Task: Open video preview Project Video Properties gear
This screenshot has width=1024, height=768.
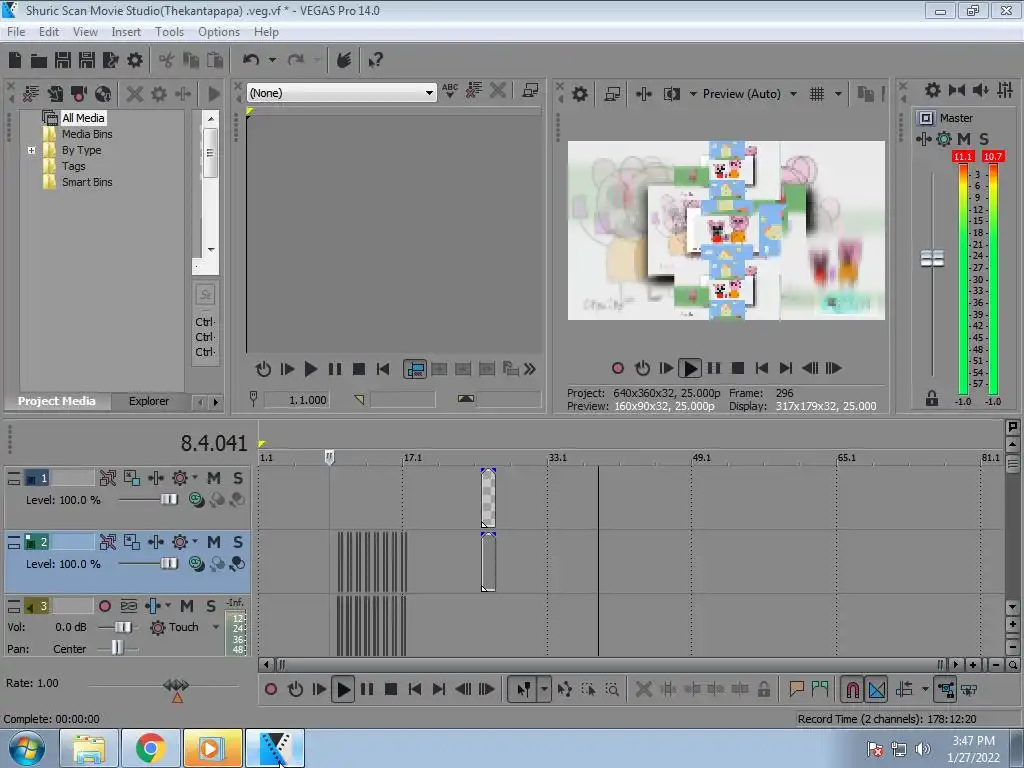Action: (579, 94)
